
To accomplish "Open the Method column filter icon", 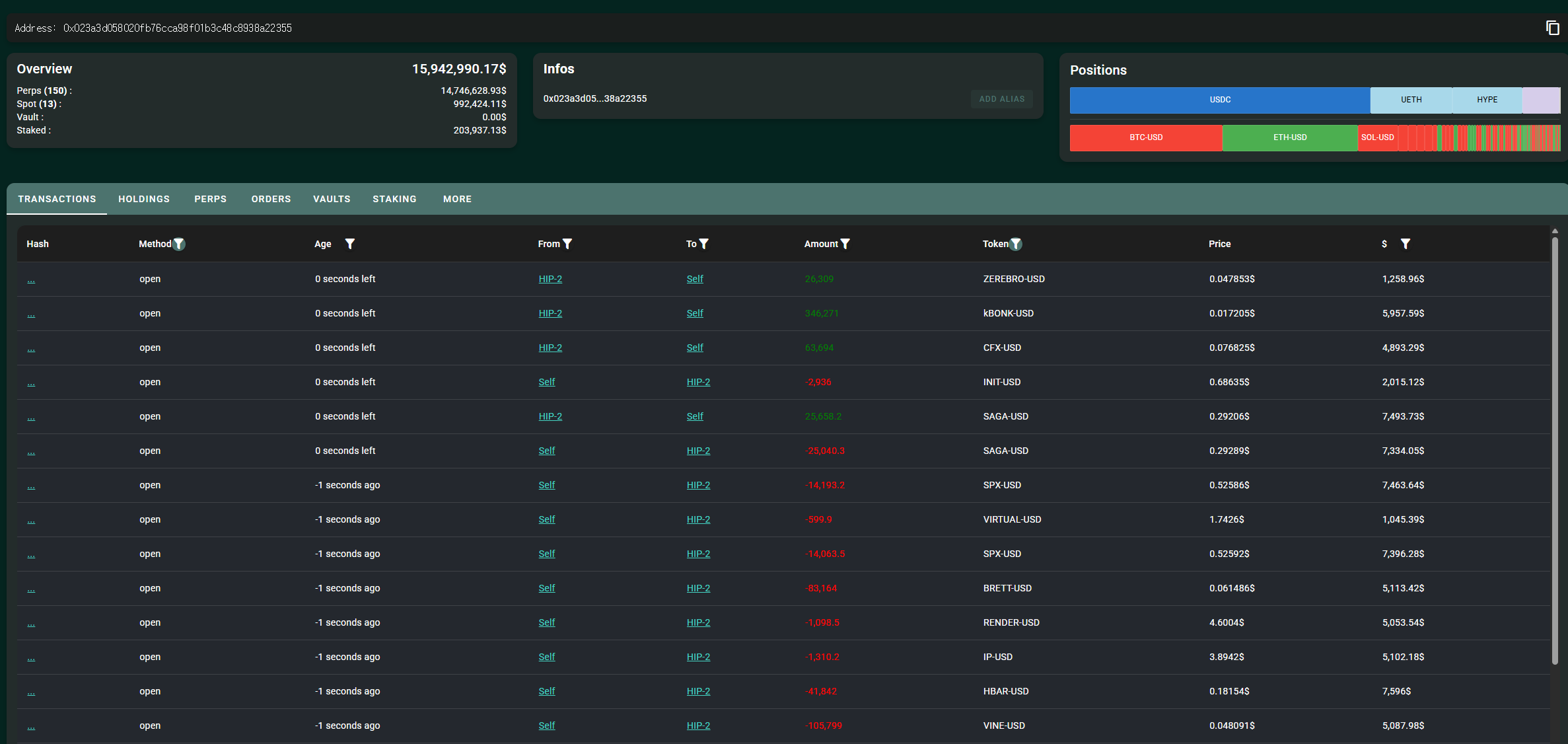I will coord(179,244).
